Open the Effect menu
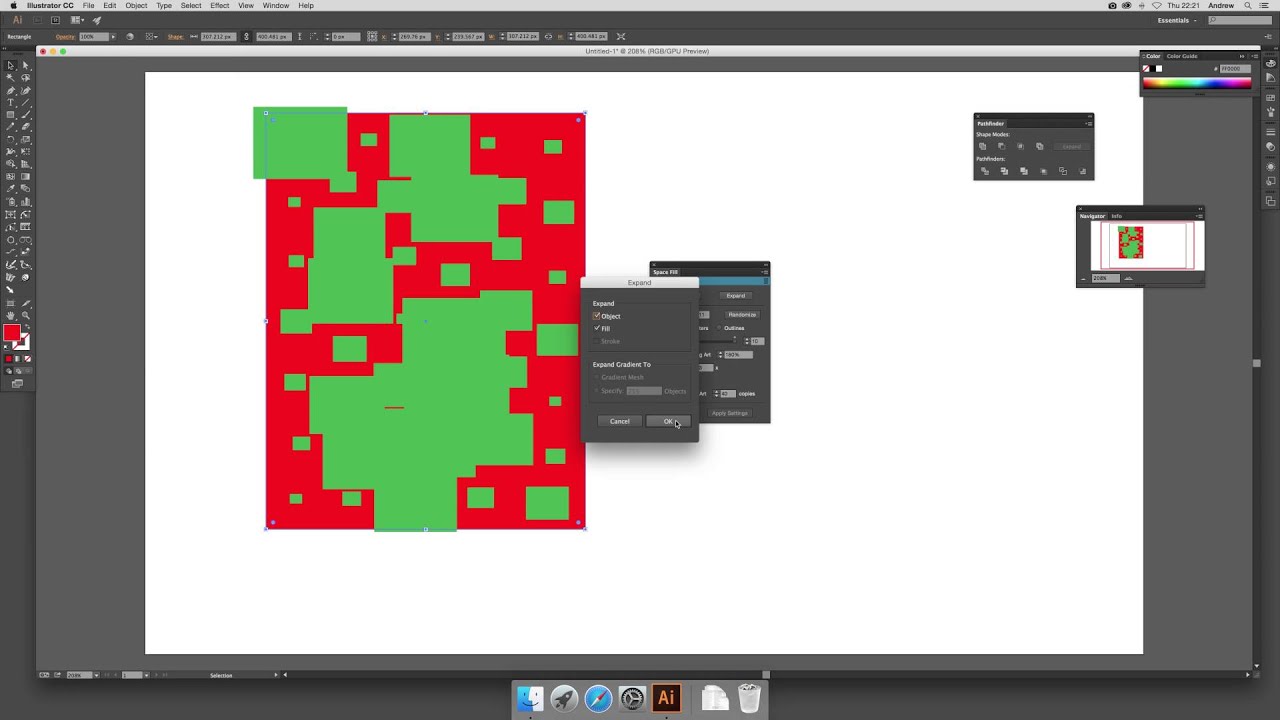This screenshot has height=720, width=1280. 220,6
